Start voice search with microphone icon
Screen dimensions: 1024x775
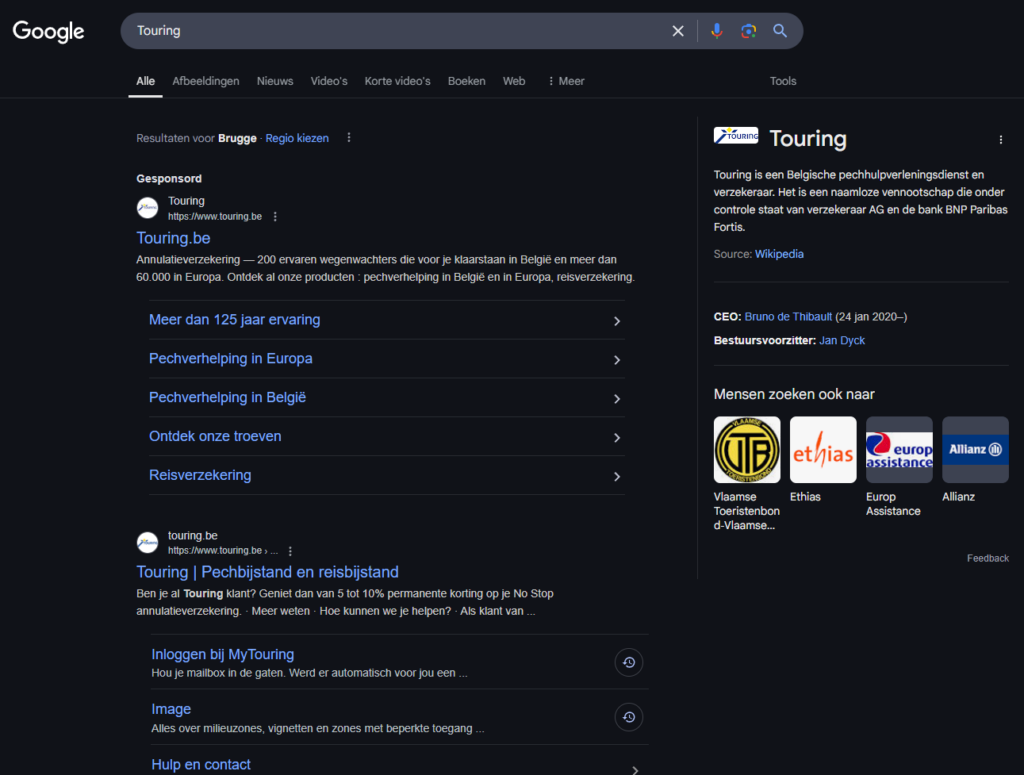click(716, 31)
